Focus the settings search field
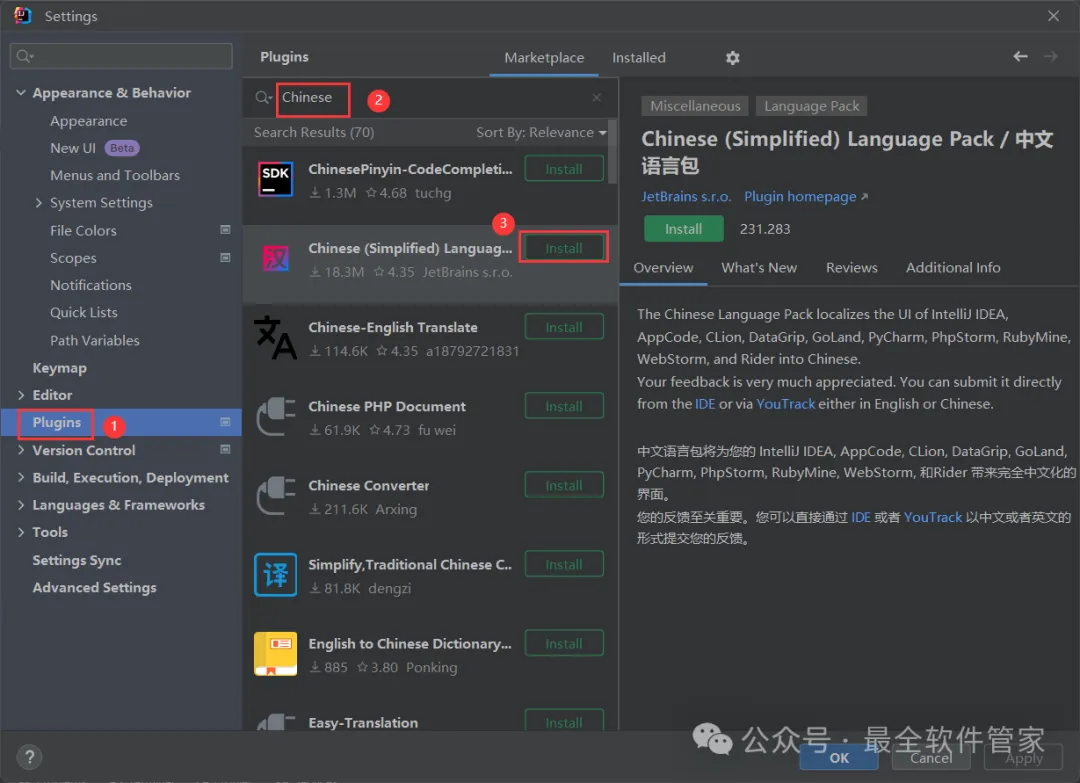Viewport: 1080px width, 783px height. 121,56
